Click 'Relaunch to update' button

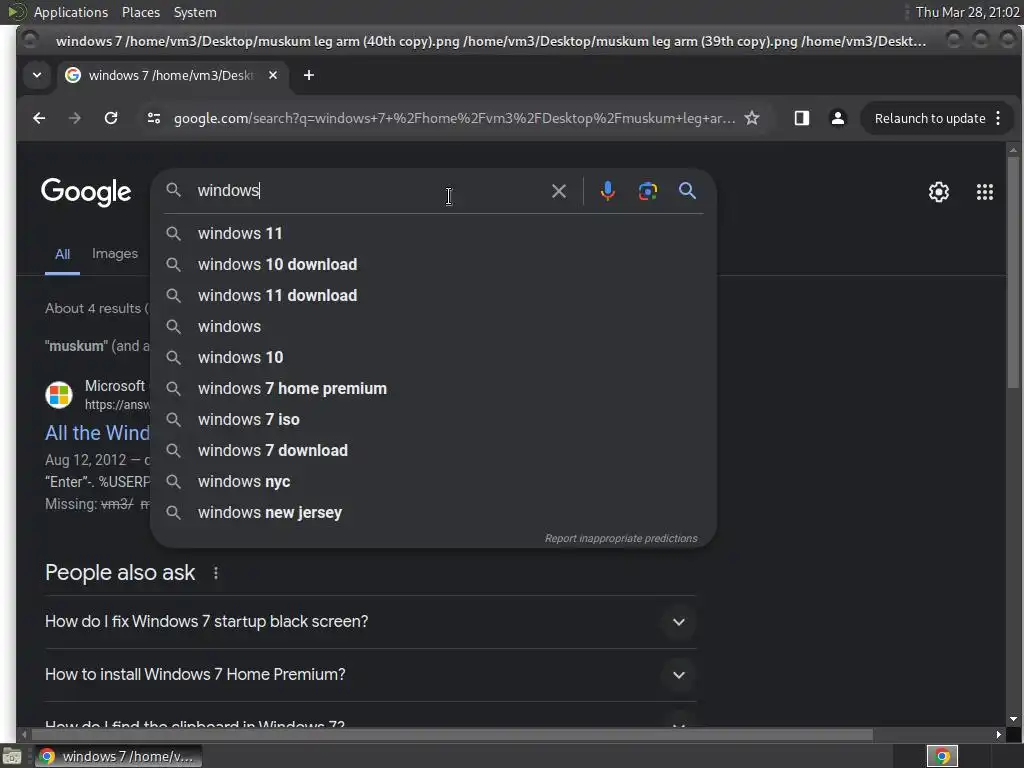(930, 118)
